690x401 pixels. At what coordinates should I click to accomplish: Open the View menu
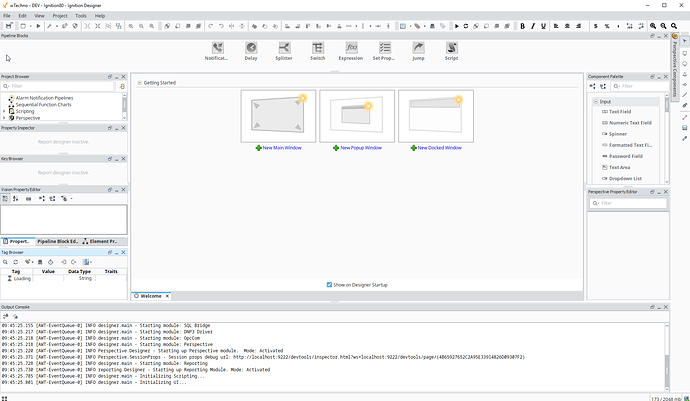(39, 16)
